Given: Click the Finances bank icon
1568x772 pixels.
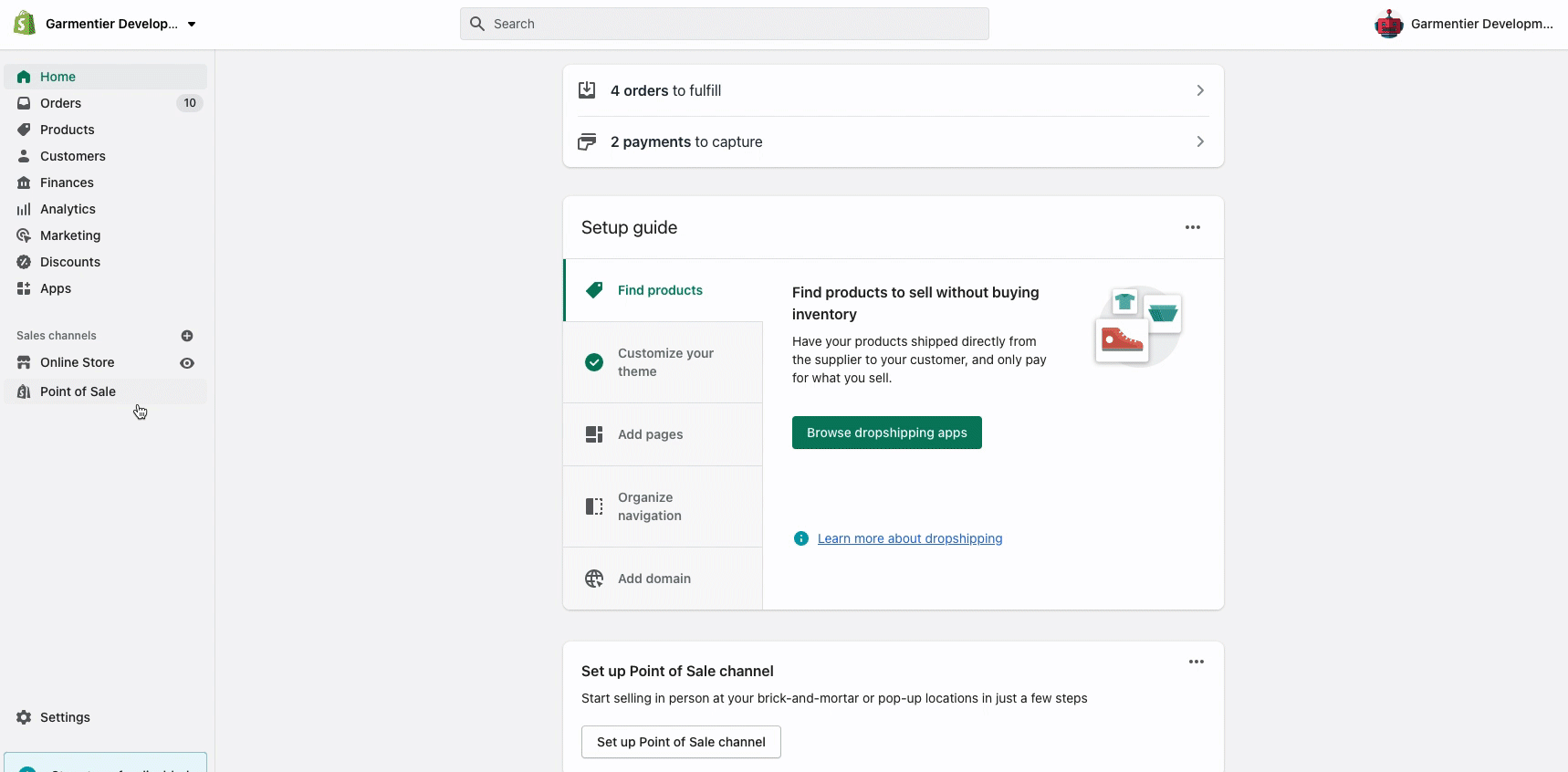Looking at the screenshot, I should pyautogui.click(x=24, y=183).
